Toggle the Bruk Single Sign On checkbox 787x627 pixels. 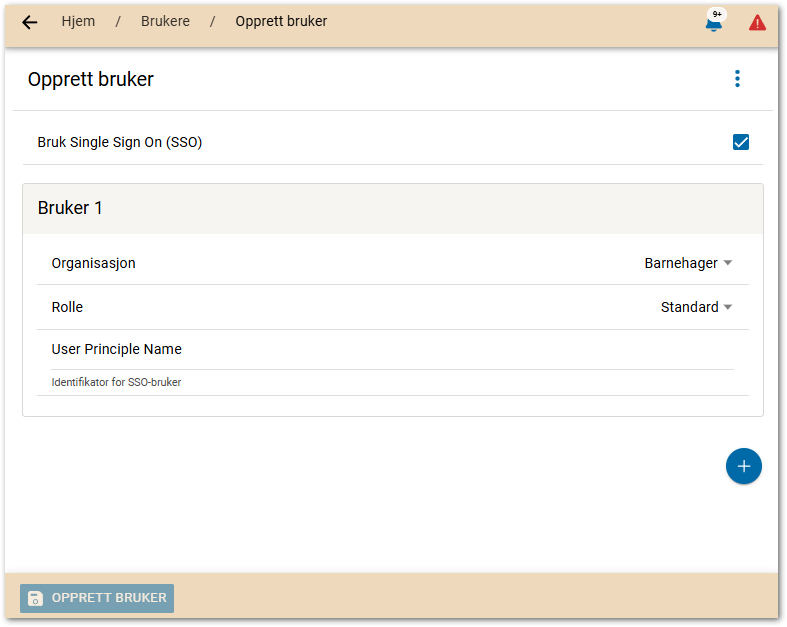741,142
